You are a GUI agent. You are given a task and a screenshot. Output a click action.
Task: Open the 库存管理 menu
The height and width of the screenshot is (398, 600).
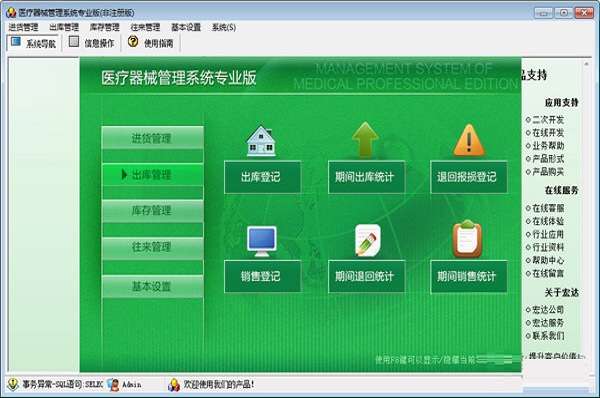[104, 27]
